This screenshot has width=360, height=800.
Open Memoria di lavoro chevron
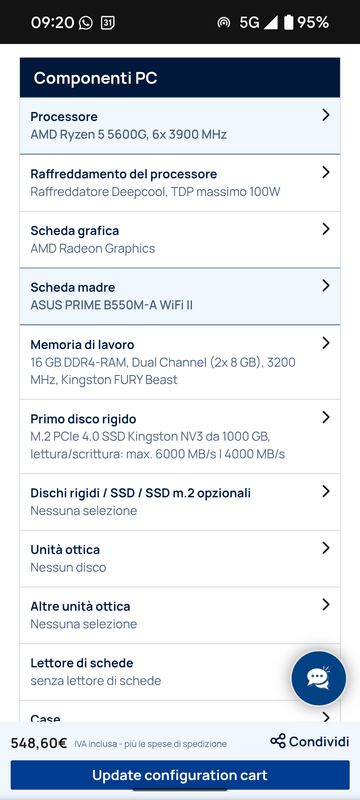(x=326, y=343)
